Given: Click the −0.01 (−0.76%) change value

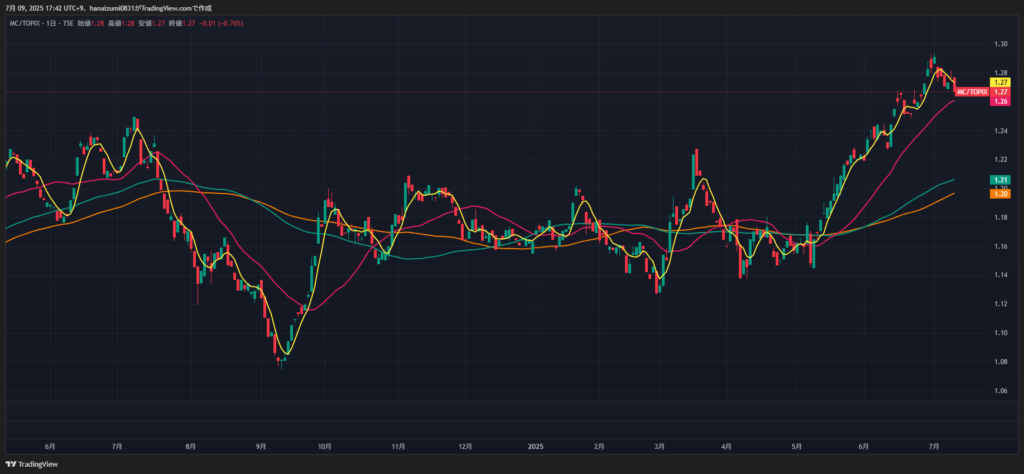Looking at the screenshot, I should pos(219,23).
